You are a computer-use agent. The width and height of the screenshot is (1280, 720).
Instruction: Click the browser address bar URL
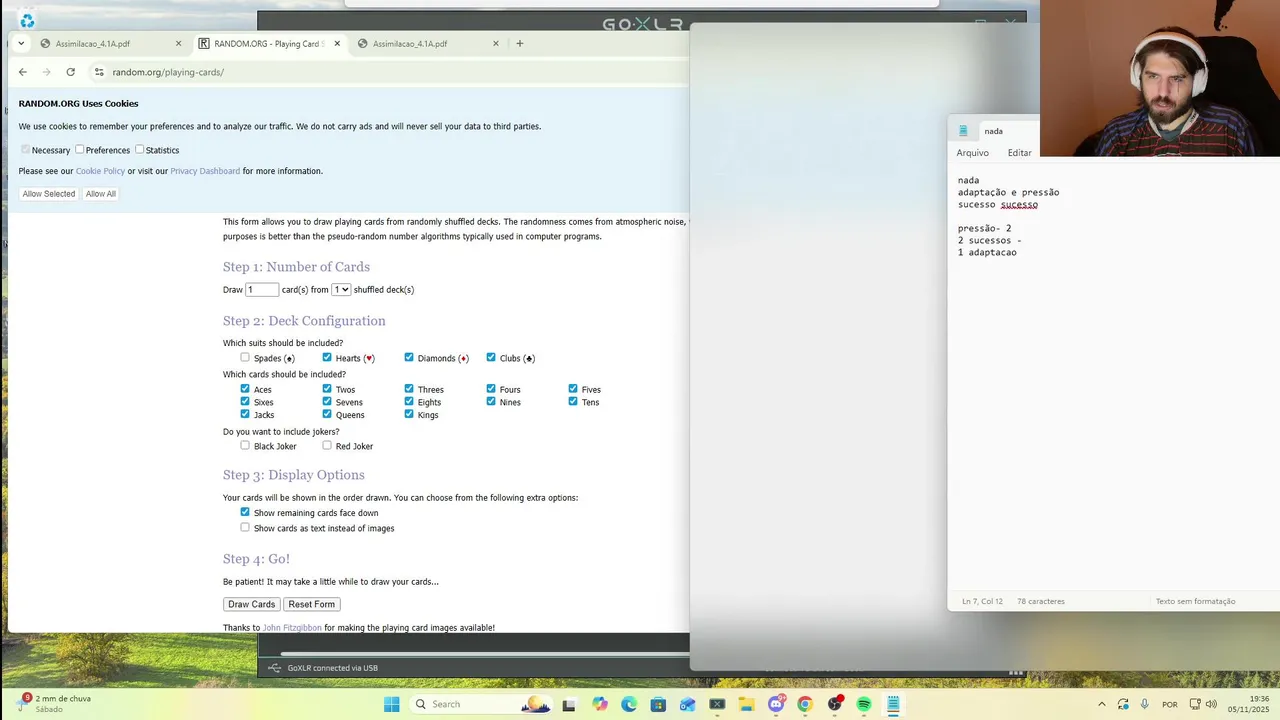168,72
